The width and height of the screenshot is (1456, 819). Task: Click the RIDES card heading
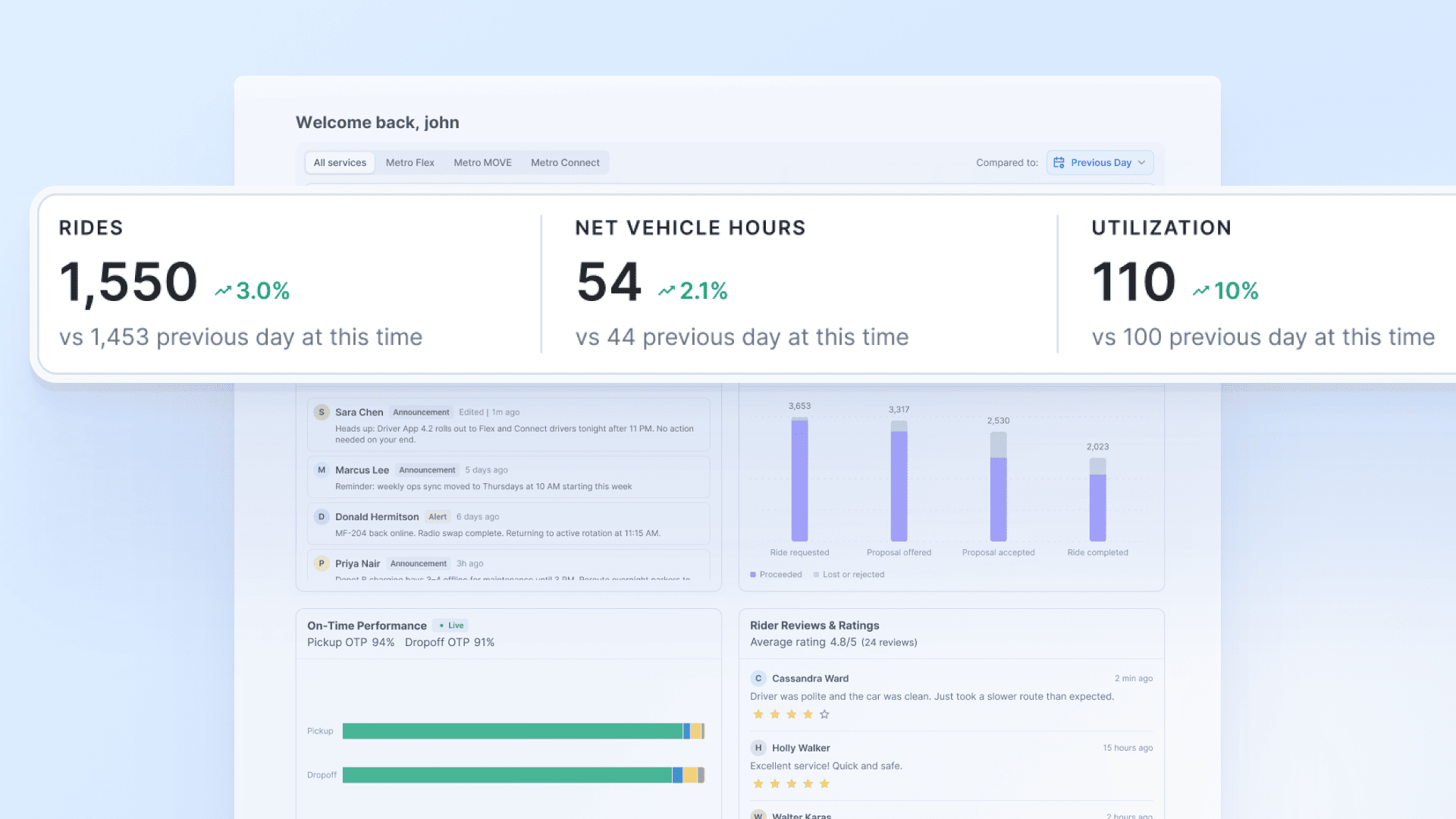tap(91, 227)
